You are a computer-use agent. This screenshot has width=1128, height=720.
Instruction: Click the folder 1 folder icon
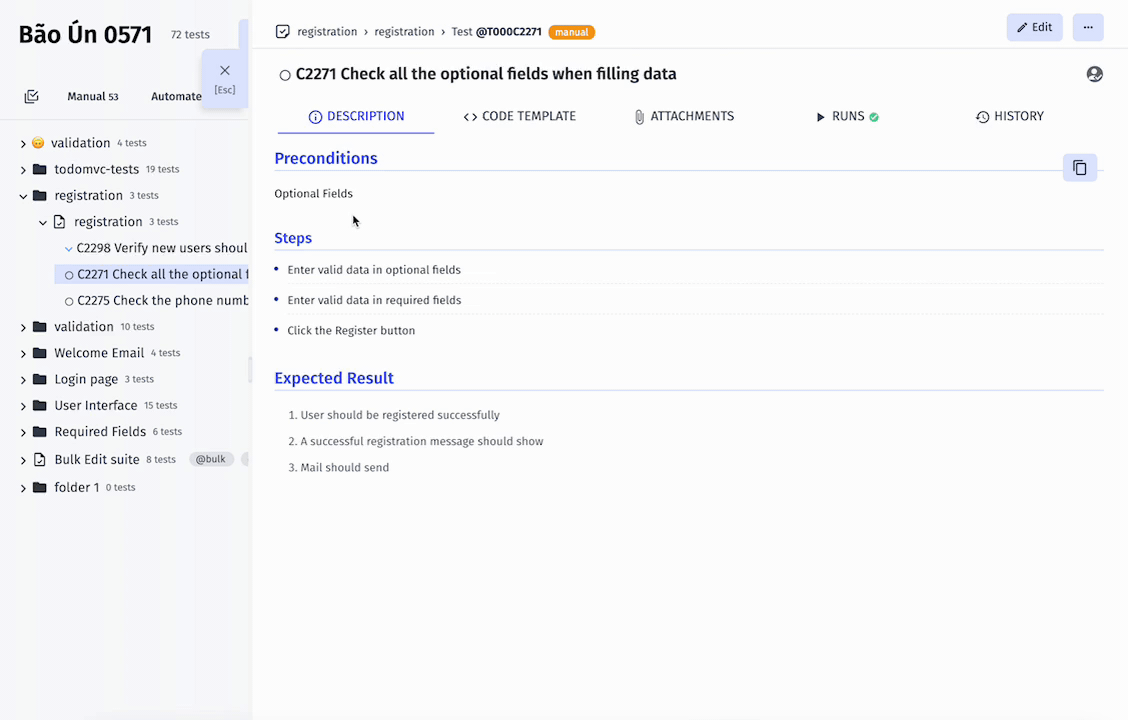[40, 487]
